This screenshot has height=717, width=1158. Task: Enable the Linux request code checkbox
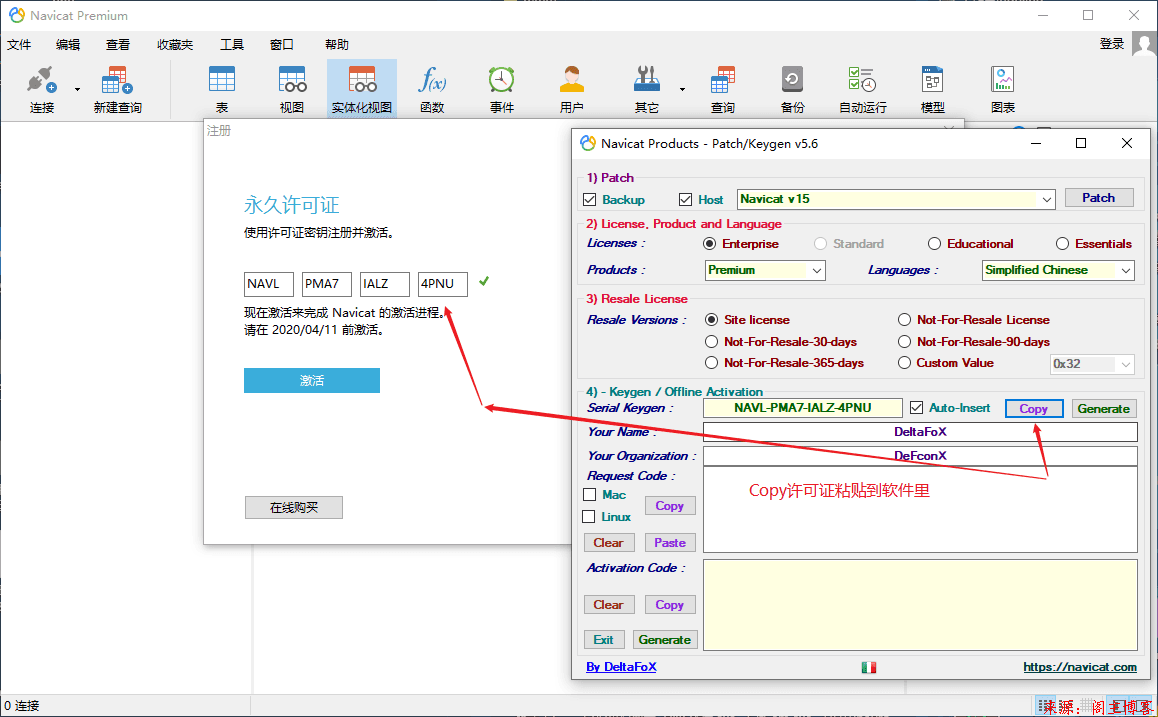coord(589,517)
